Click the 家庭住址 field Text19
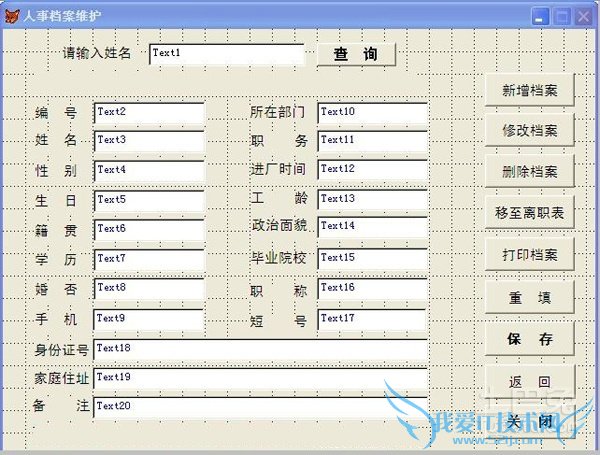 [260, 379]
